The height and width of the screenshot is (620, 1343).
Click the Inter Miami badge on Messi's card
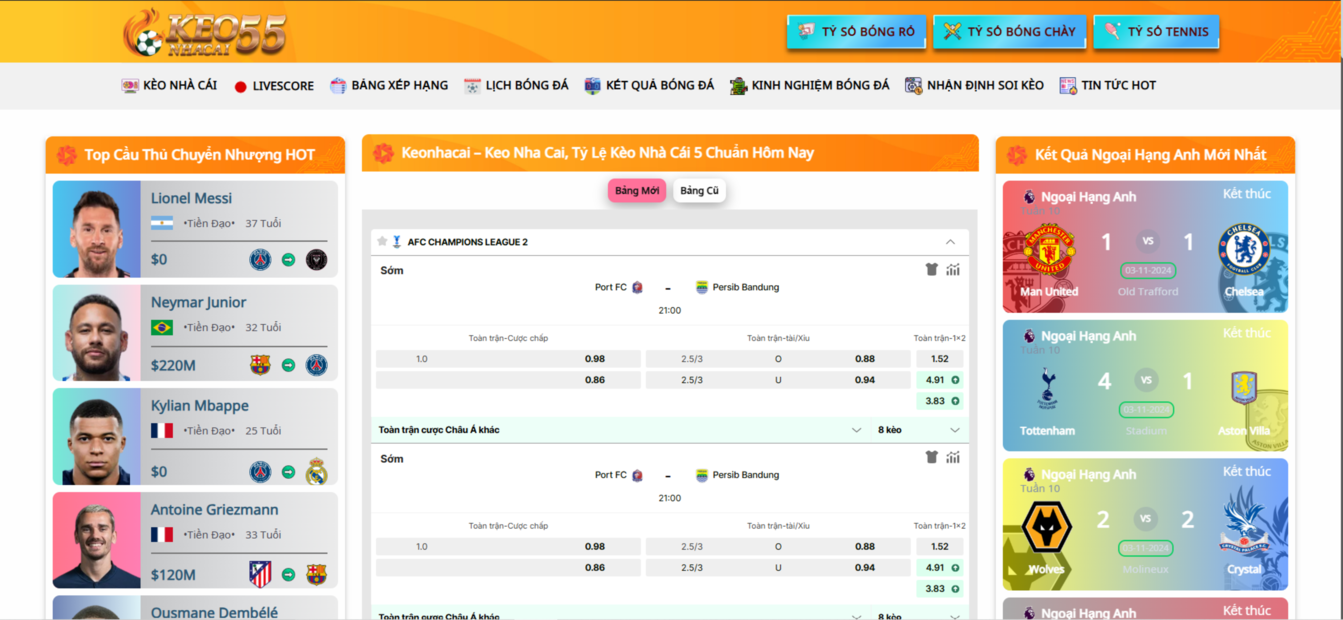[316, 260]
